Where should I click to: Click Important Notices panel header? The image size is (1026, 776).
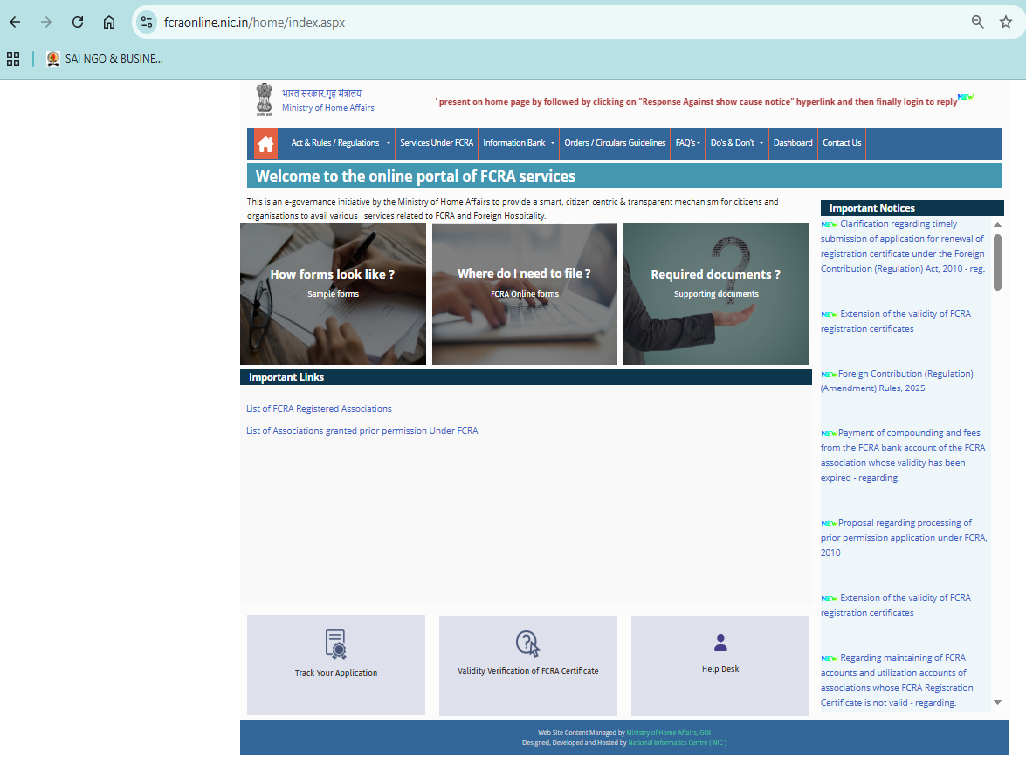[x=912, y=208]
